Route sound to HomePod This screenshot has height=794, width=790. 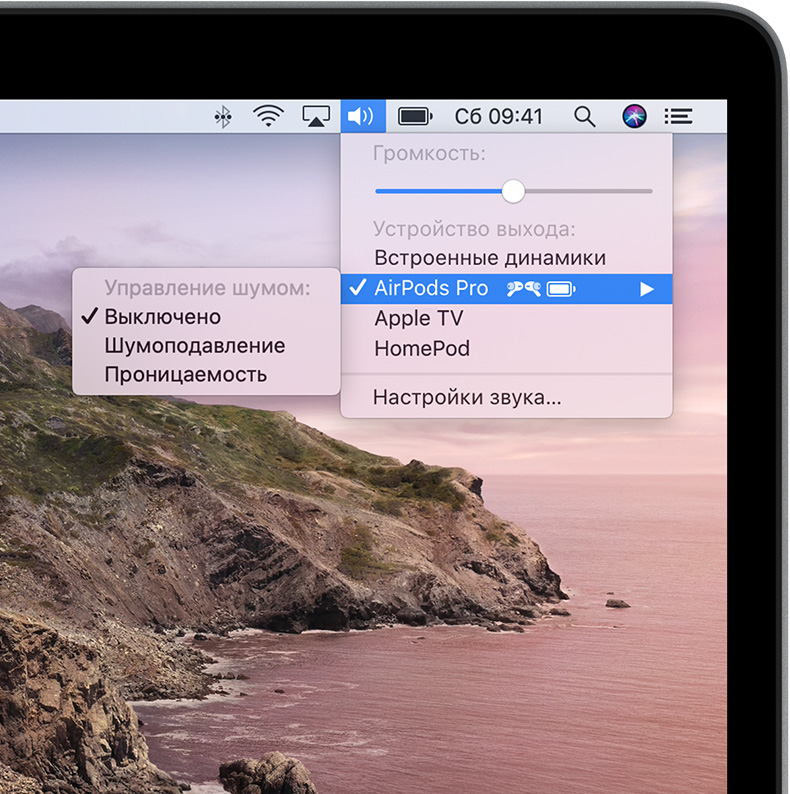(x=421, y=349)
